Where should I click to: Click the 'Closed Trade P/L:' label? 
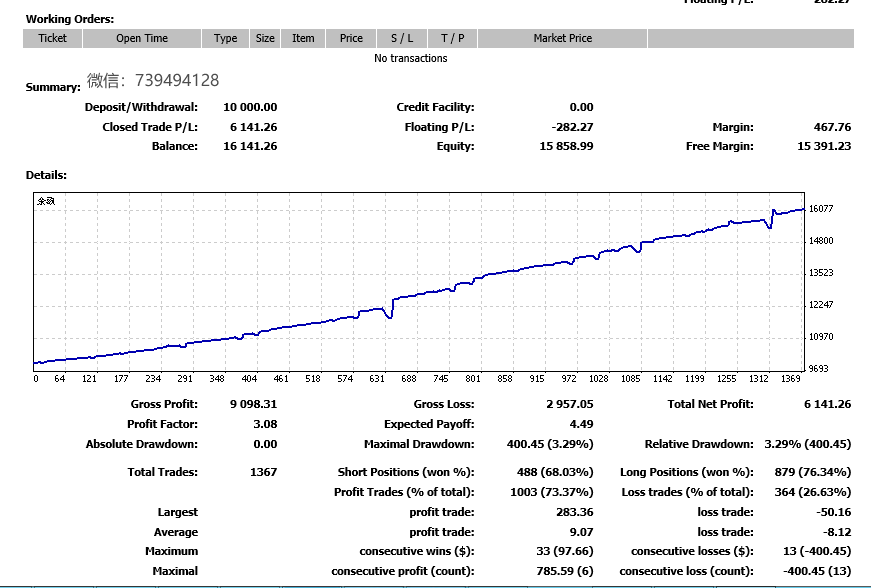click(x=150, y=127)
